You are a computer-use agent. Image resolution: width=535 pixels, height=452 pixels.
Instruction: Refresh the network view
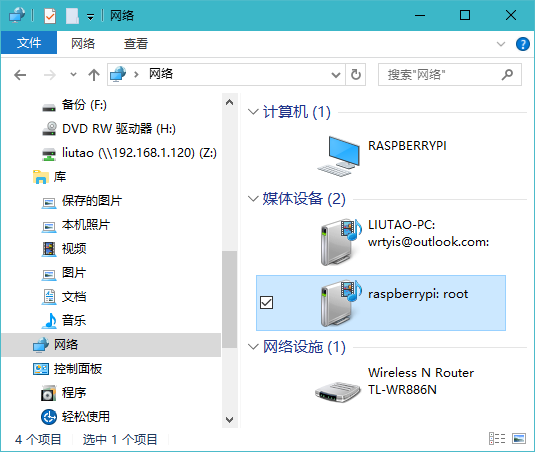tap(356, 74)
